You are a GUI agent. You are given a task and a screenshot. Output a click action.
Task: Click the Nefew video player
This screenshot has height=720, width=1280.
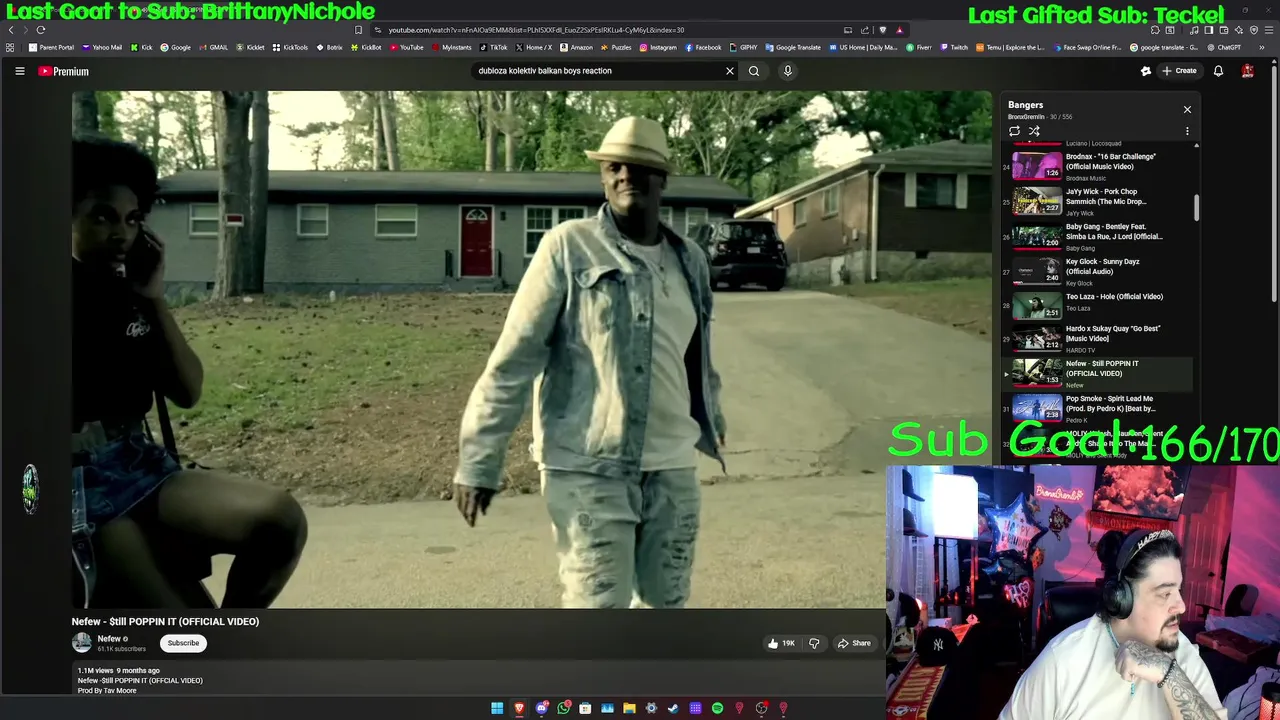coord(532,349)
